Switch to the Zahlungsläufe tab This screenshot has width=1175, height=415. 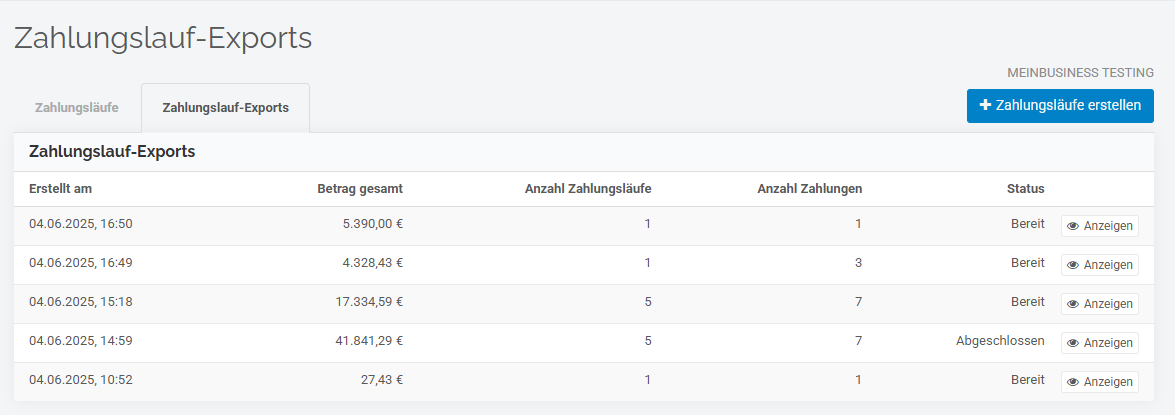click(x=76, y=107)
